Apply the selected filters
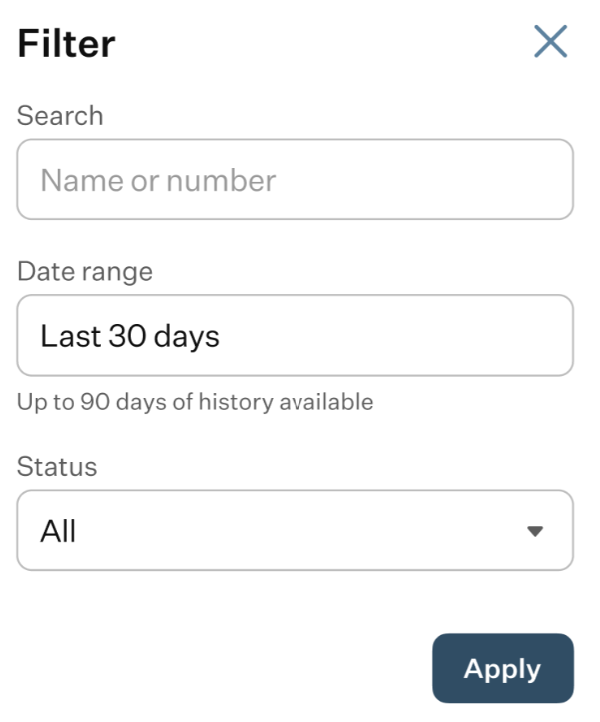The image size is (600, 722). point(503,668)
